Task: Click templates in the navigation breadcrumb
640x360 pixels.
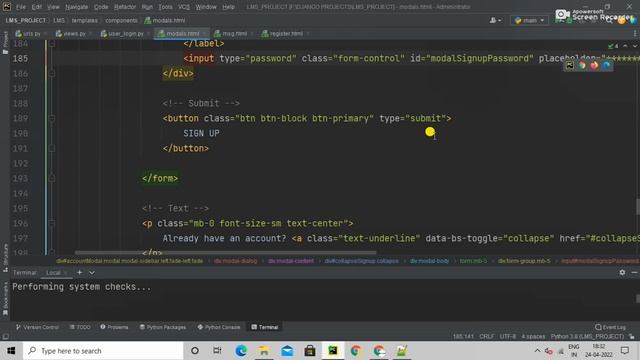Action: [x=84, y=20]
